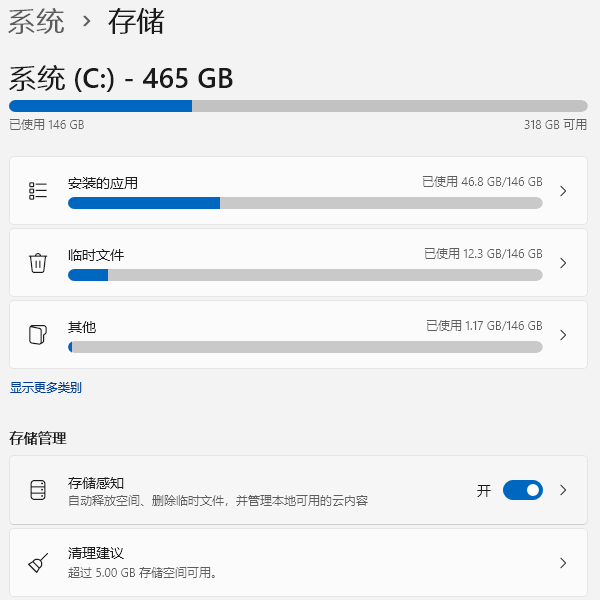Viewport: 600px width, 600px height.
Task: Click the 存储 breadcrumb title
Action: (x=136, y=22)
